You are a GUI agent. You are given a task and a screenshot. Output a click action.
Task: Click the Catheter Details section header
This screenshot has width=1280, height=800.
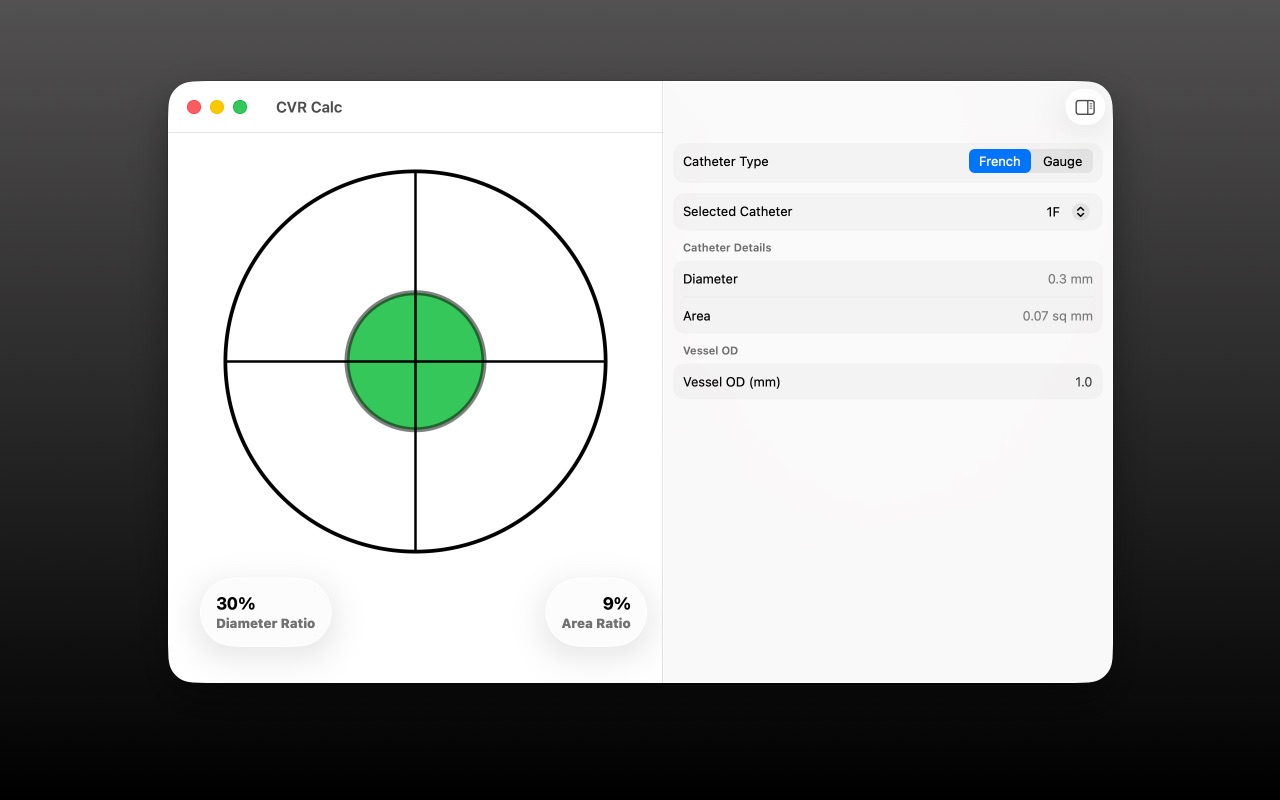[x=727, y=248]
